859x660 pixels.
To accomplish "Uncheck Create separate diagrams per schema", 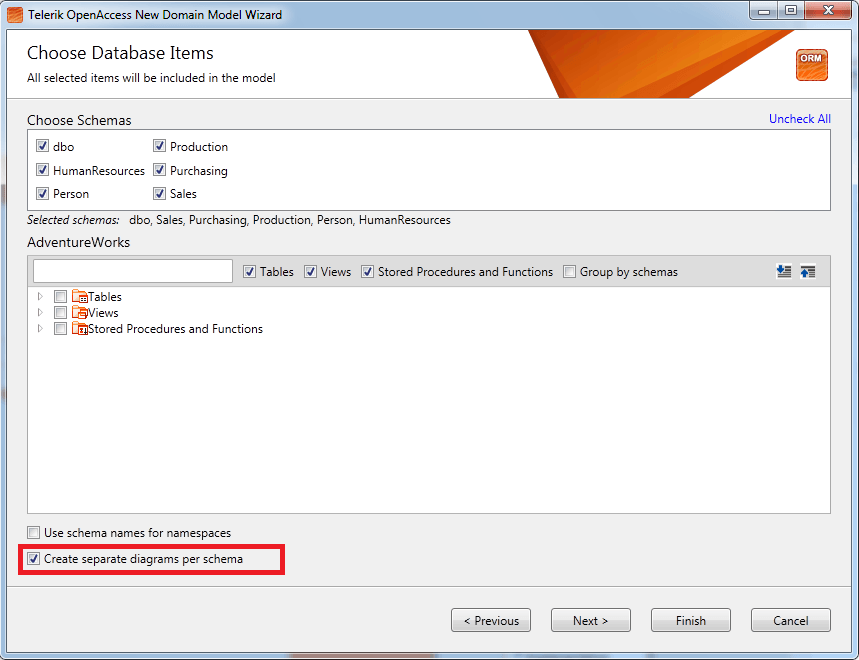I will [33, 559].
